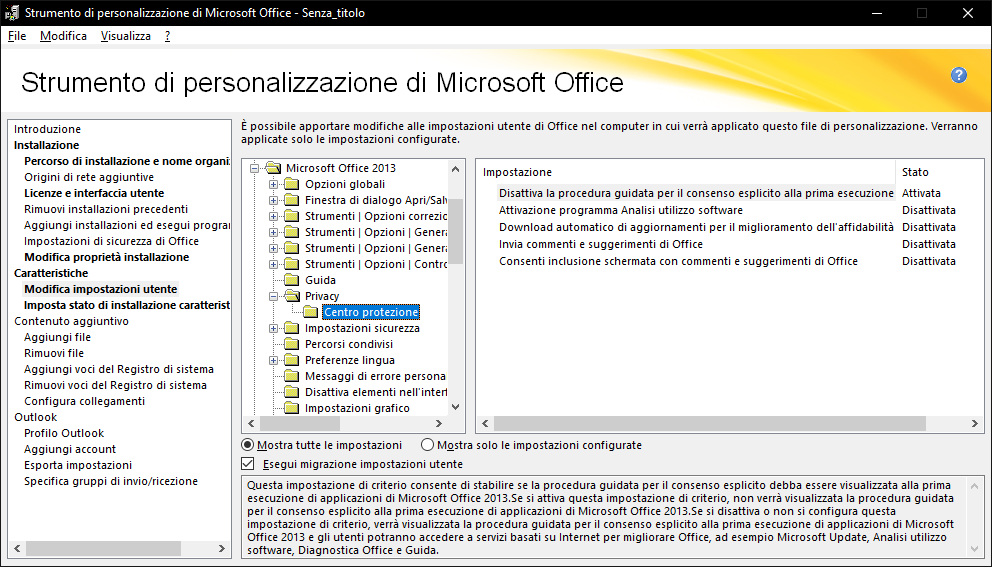The image size is (992, 567).
Task: Open Percorso di installazione e nome organizzazione
Action: (127, 161)
